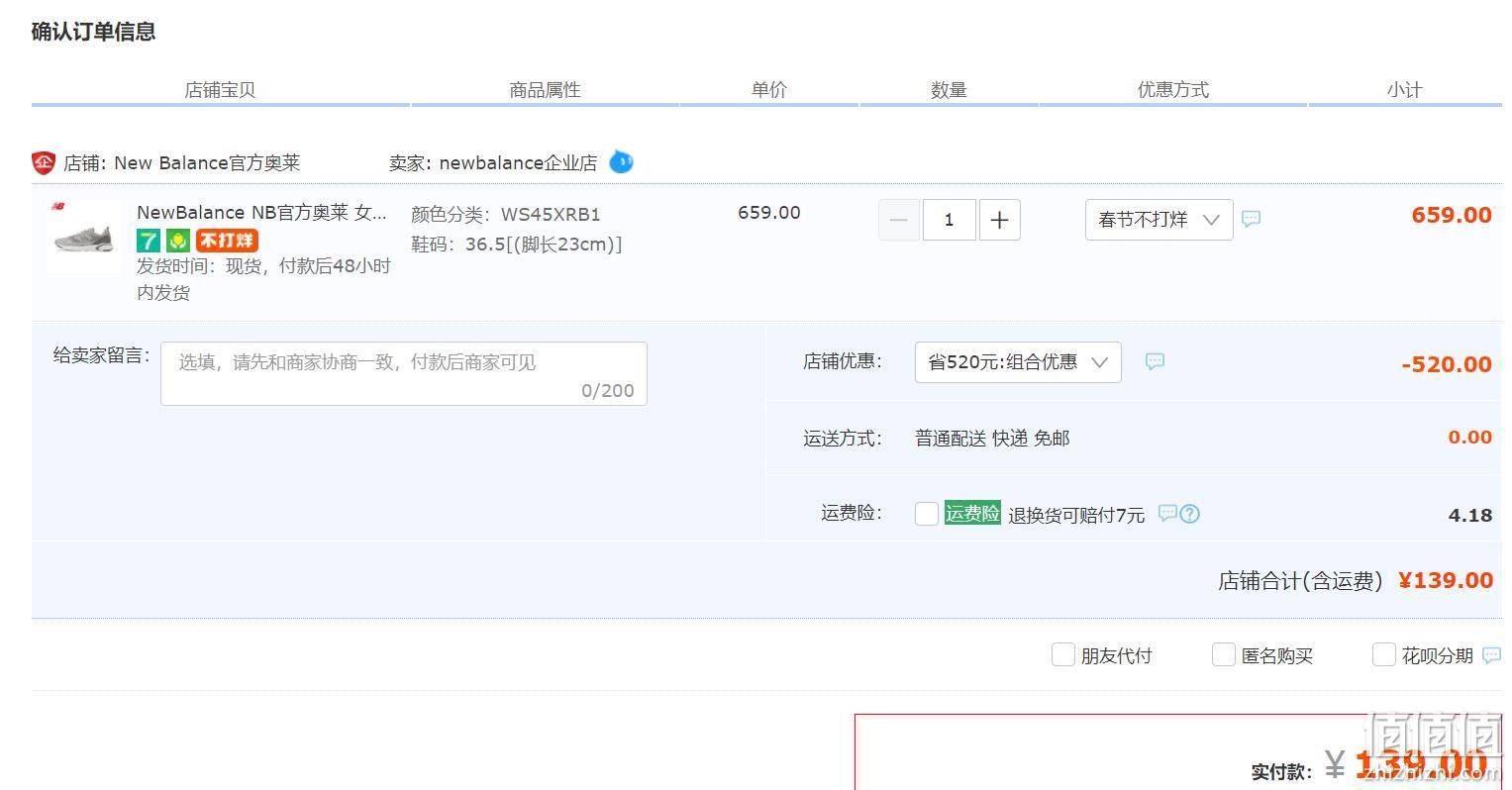Open Wangwang chat with seller newbalance企业店
This screenshot has height=790, width=1512.
621,161
